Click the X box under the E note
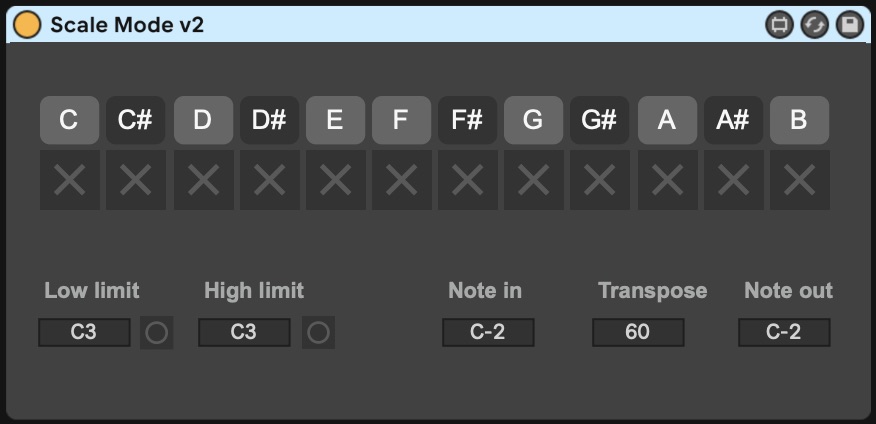The height and width of the screenshot is (424, 876). (335, 180)
